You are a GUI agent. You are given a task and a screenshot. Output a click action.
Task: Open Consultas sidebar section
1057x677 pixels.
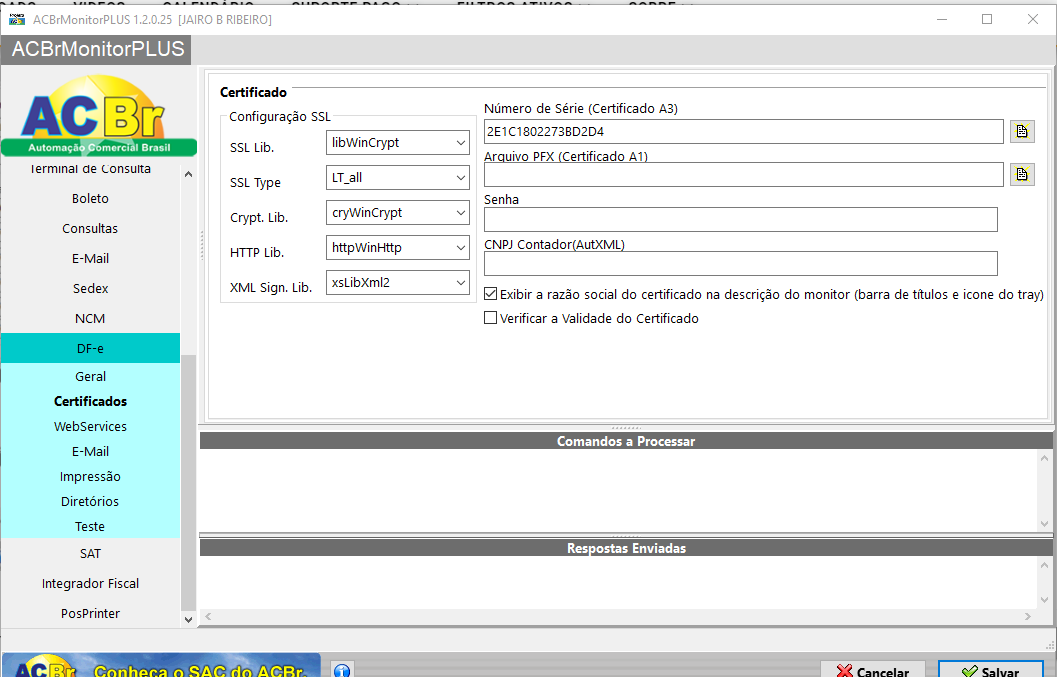click(90, 229)
